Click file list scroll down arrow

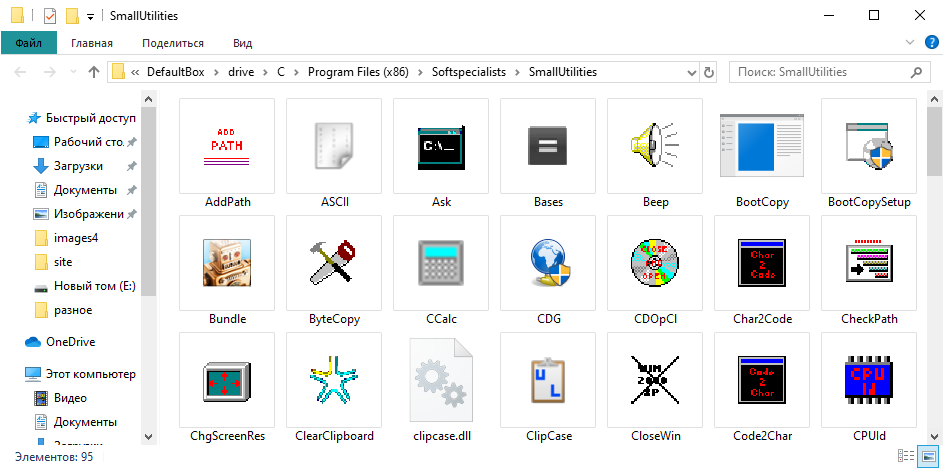[x=934, y=436]
